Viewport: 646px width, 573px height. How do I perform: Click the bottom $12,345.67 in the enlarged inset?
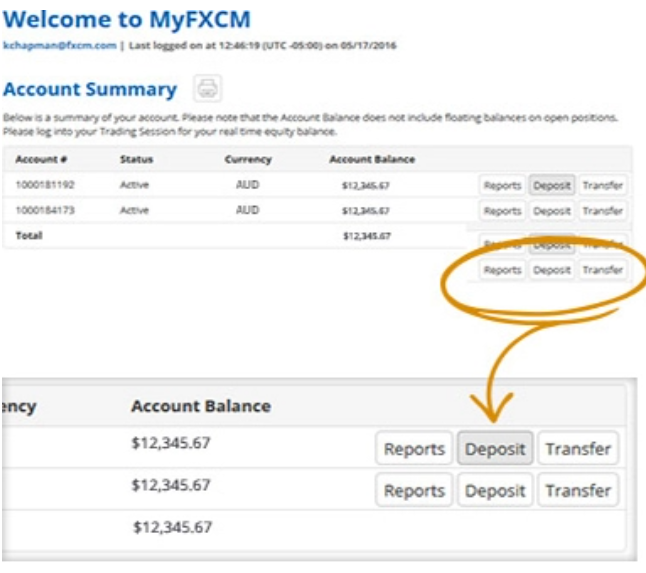pos(173,527)
